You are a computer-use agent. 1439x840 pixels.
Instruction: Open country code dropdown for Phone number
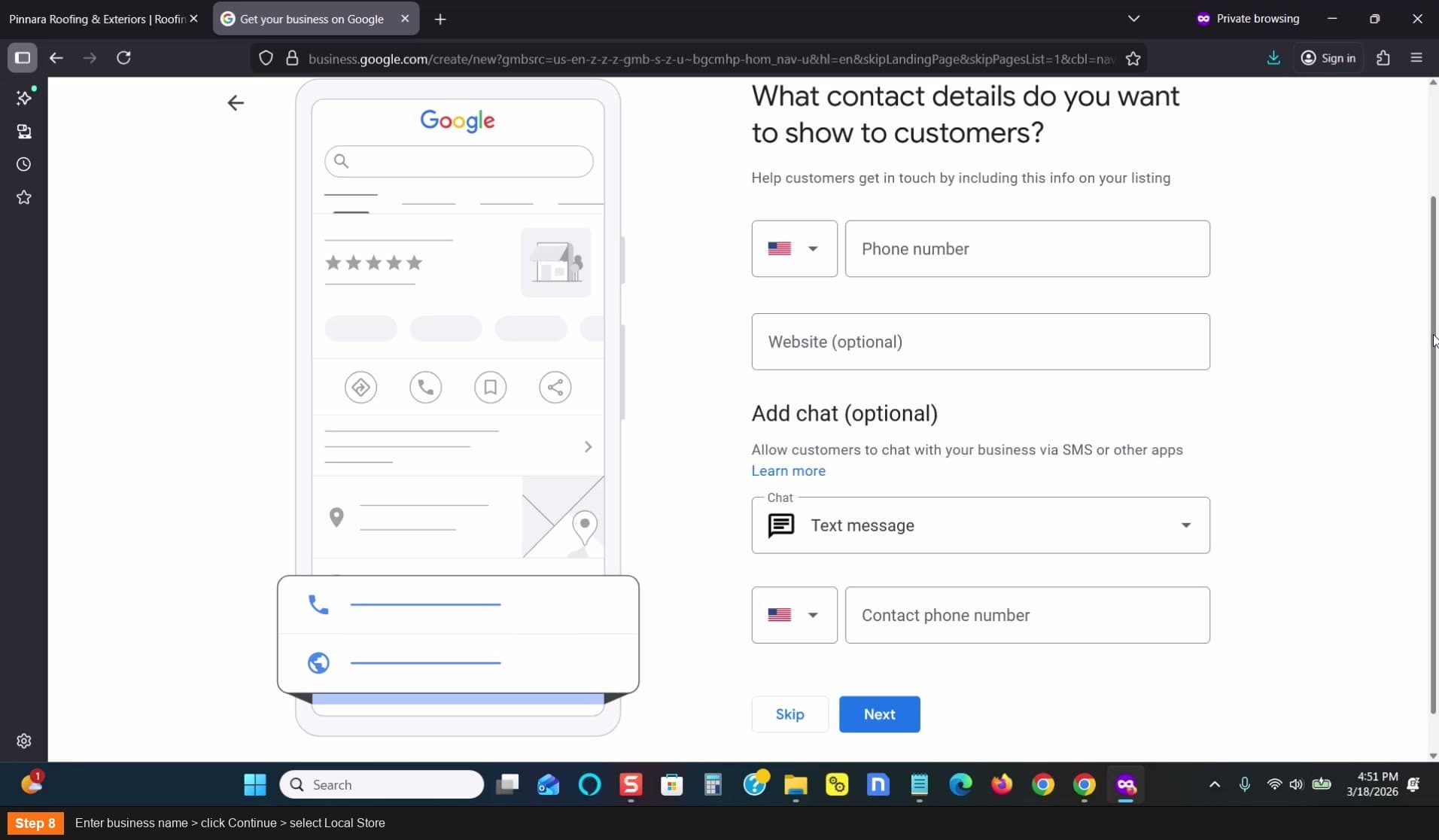coord(794,248)
